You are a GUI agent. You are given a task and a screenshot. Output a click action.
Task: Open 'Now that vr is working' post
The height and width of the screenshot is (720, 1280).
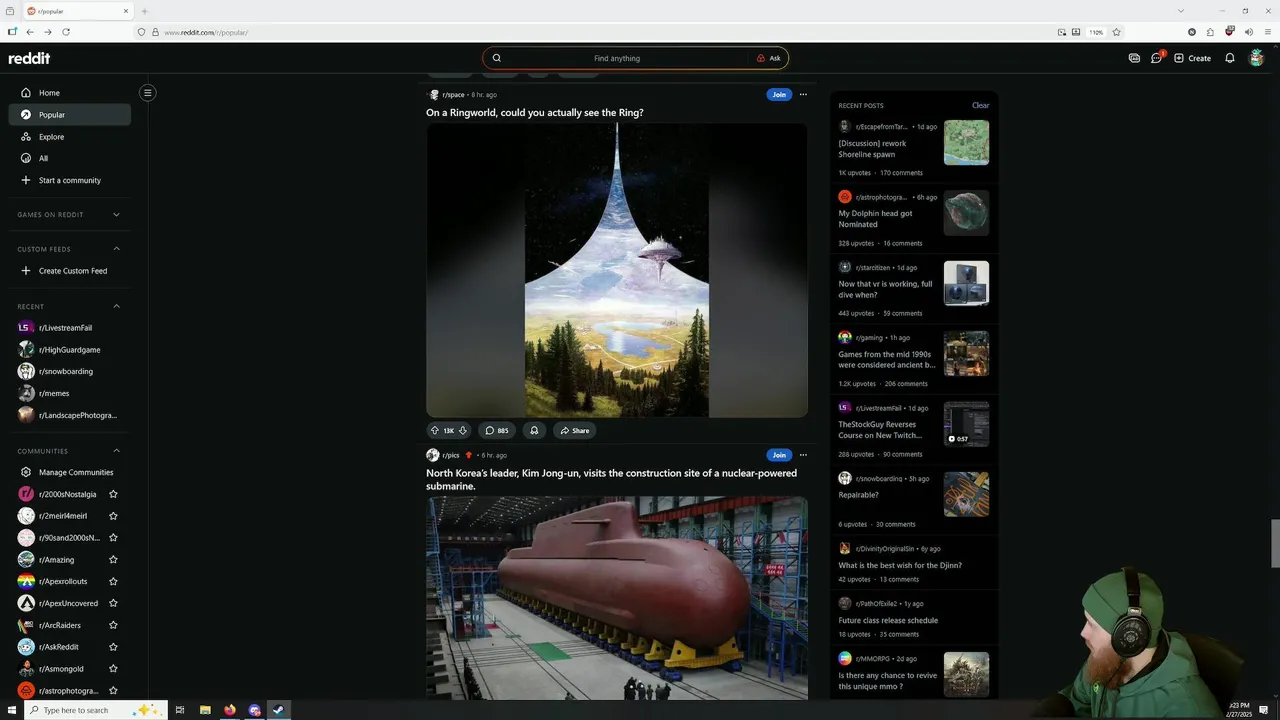click(x=885, y=289)
